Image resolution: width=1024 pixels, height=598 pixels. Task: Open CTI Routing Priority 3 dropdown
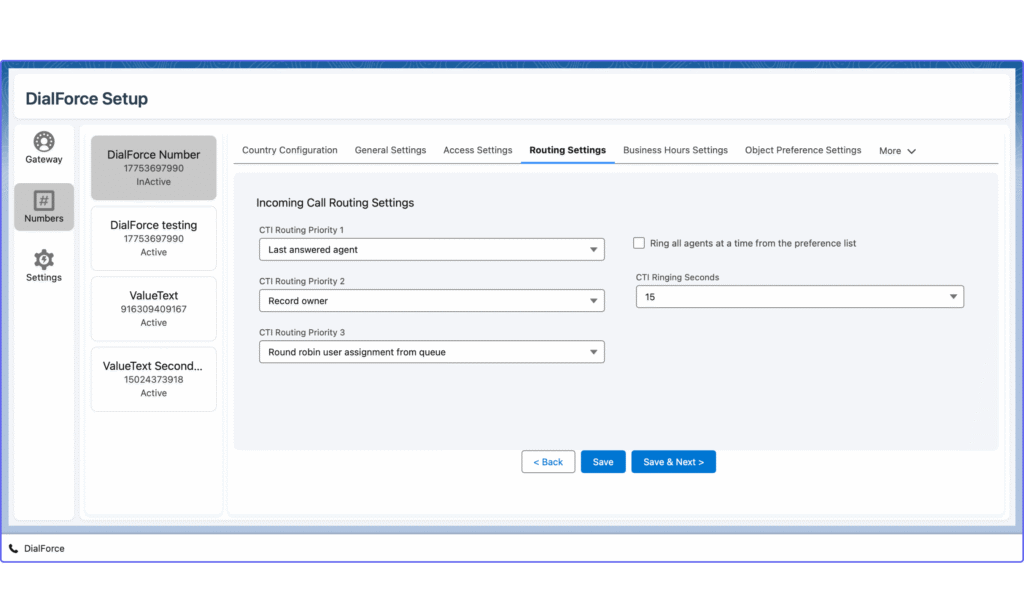(432, 352)
